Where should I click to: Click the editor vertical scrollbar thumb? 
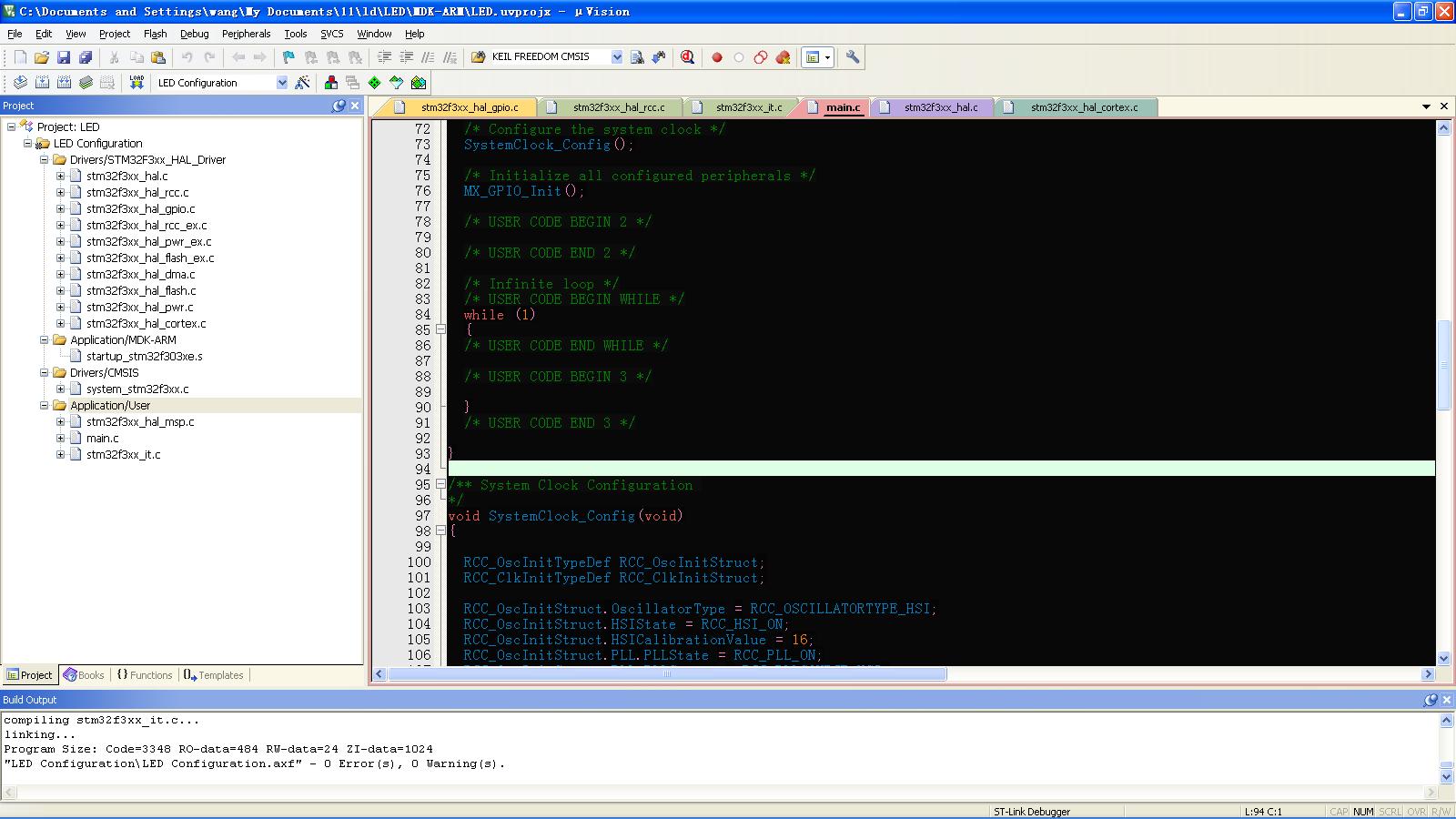point(1443,365)
